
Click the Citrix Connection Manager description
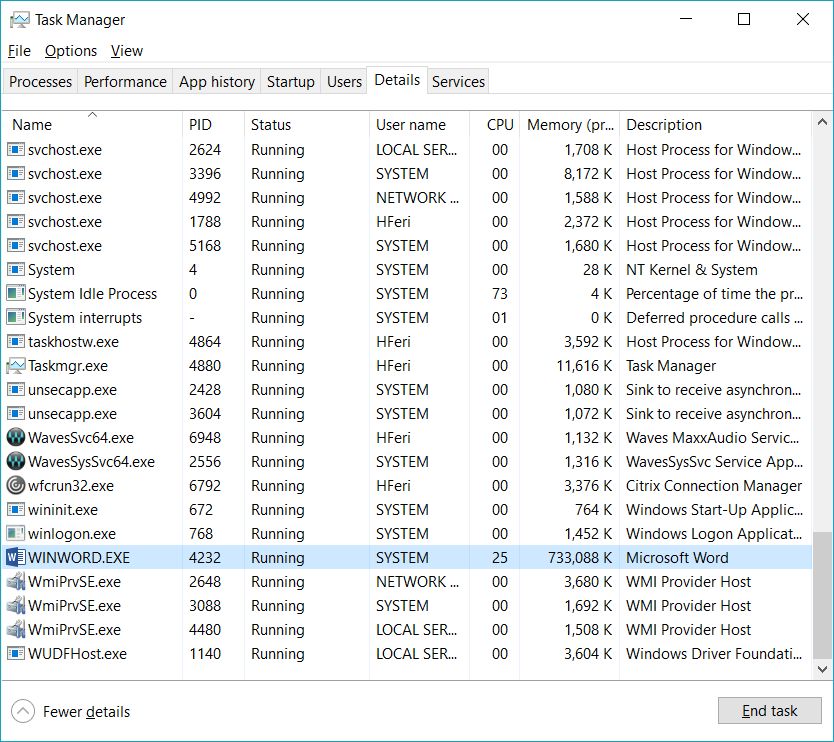714,486
